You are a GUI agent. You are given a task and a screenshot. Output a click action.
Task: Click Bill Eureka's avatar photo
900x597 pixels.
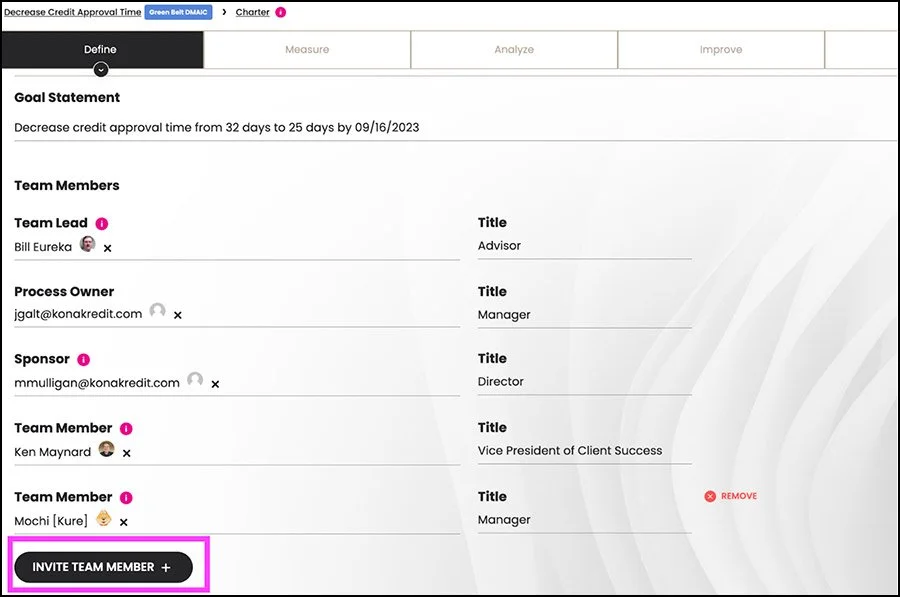coord(87,244)
